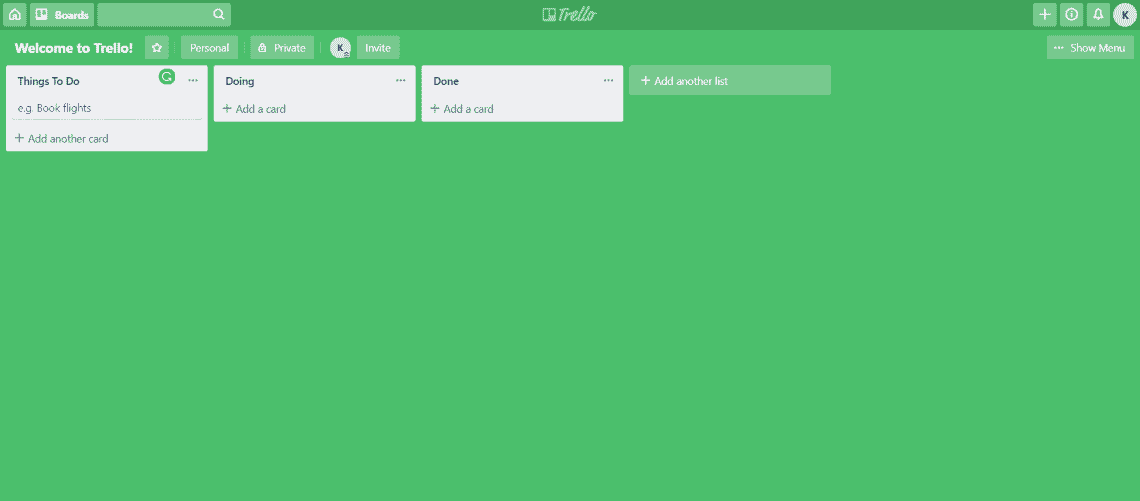Click the board member avatar K
Viewport: 1140px width, 501px height.
point(340,48)
